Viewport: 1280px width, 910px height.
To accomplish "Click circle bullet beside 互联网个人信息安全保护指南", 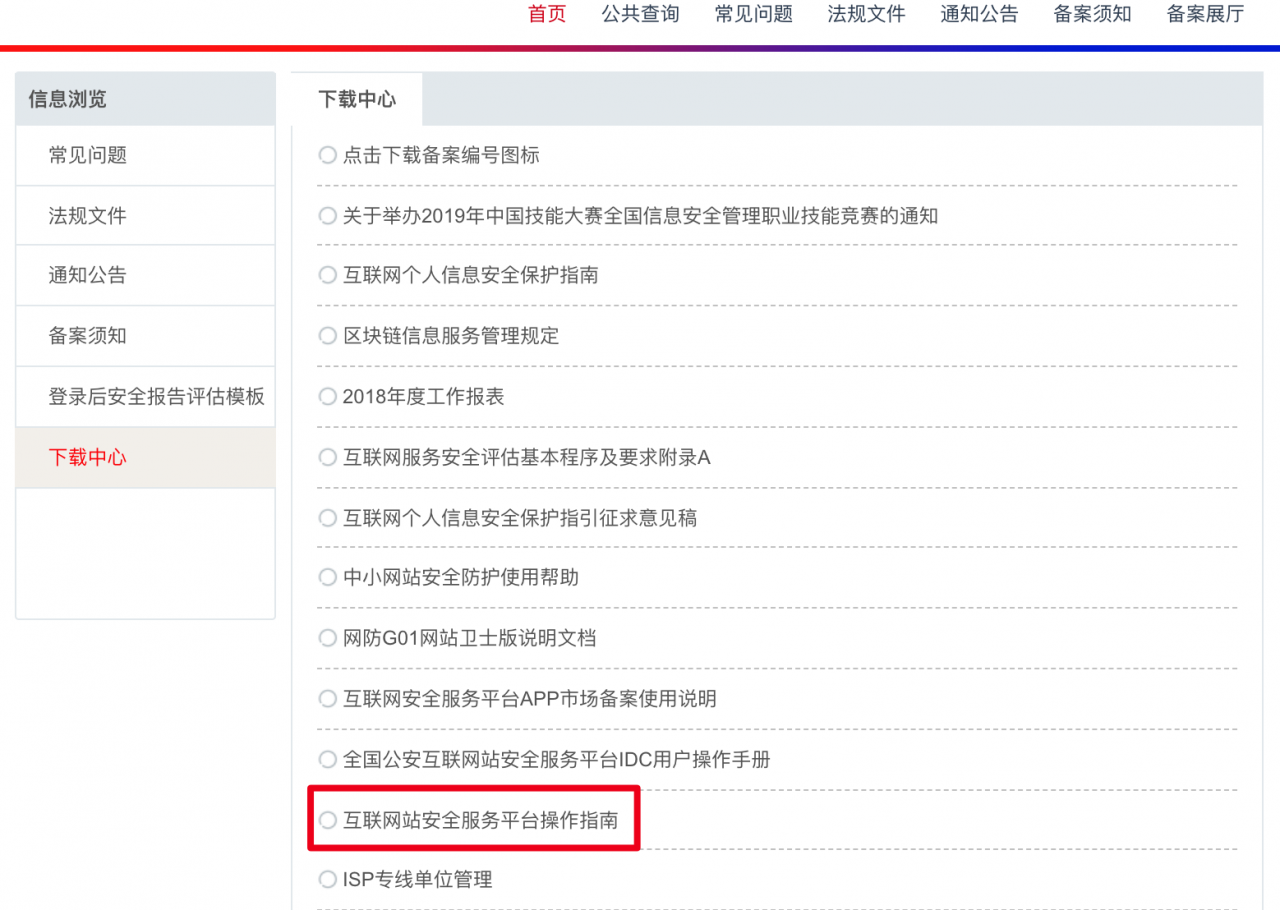I will pos(327,275).
